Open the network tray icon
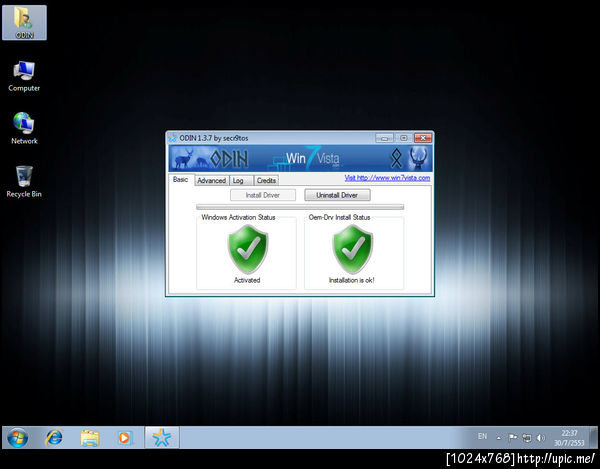 (527, 438)
